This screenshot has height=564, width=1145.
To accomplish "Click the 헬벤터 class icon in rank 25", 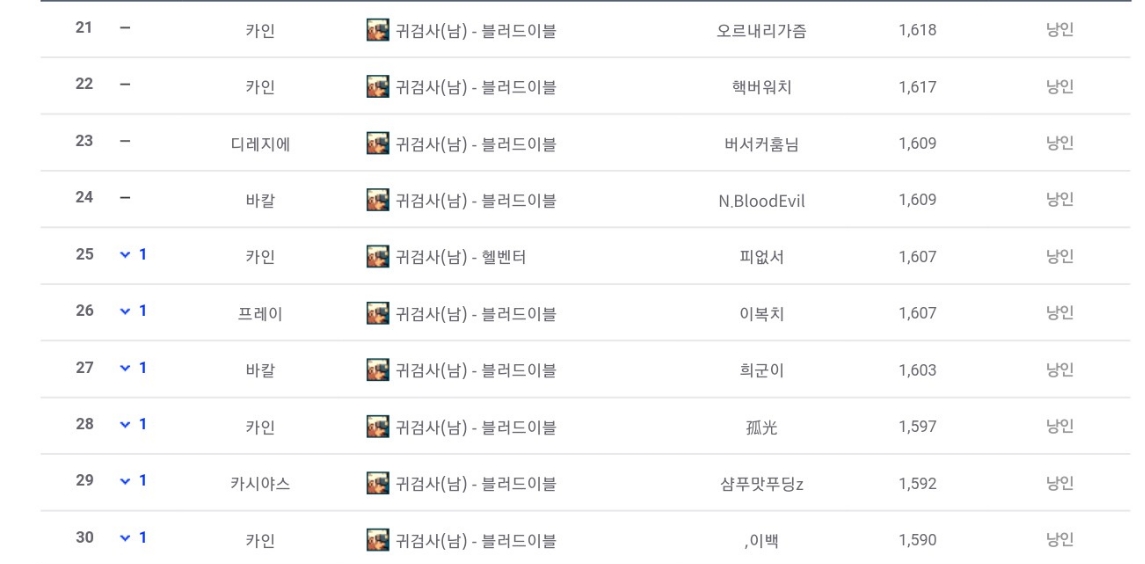I will [x=378, y=256].
